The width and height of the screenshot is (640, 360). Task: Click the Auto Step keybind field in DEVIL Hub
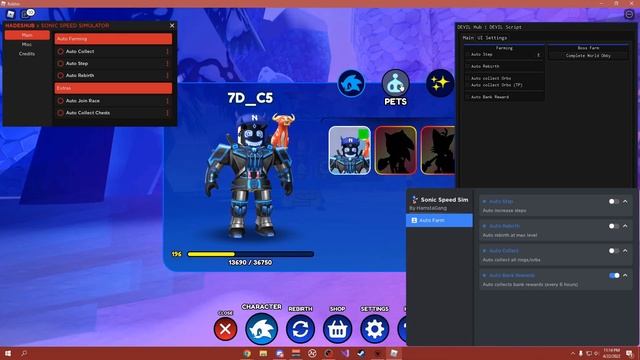538,54
